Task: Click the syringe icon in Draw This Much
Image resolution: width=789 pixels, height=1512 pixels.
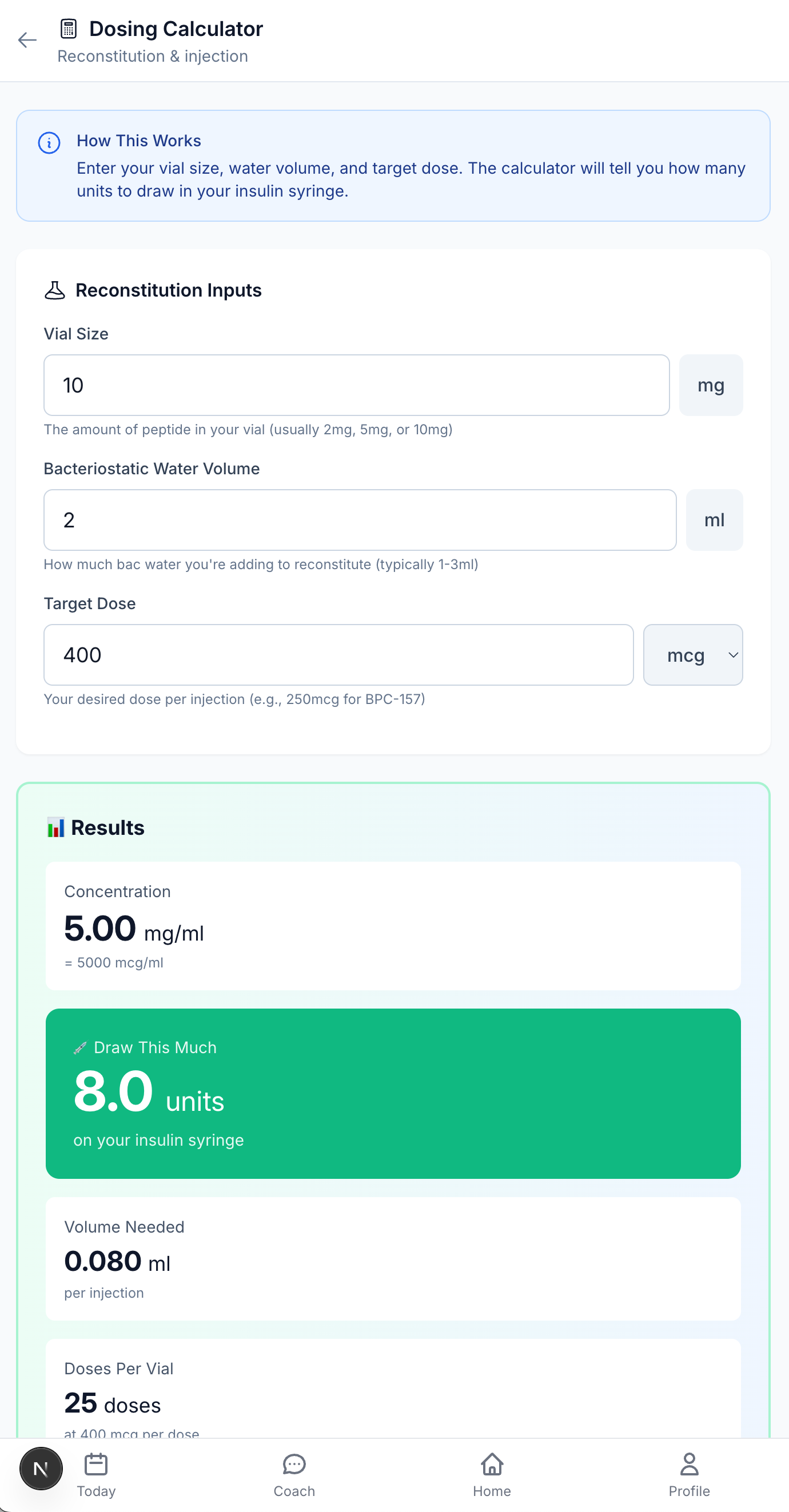Action: click(x=81, y=1046)
